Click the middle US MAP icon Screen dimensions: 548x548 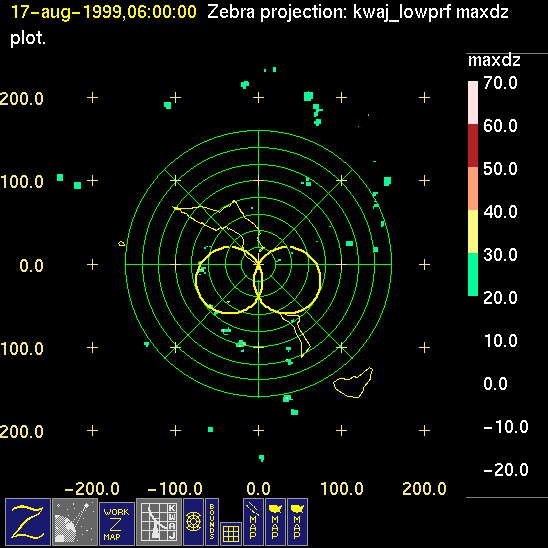tap(275, 522)
